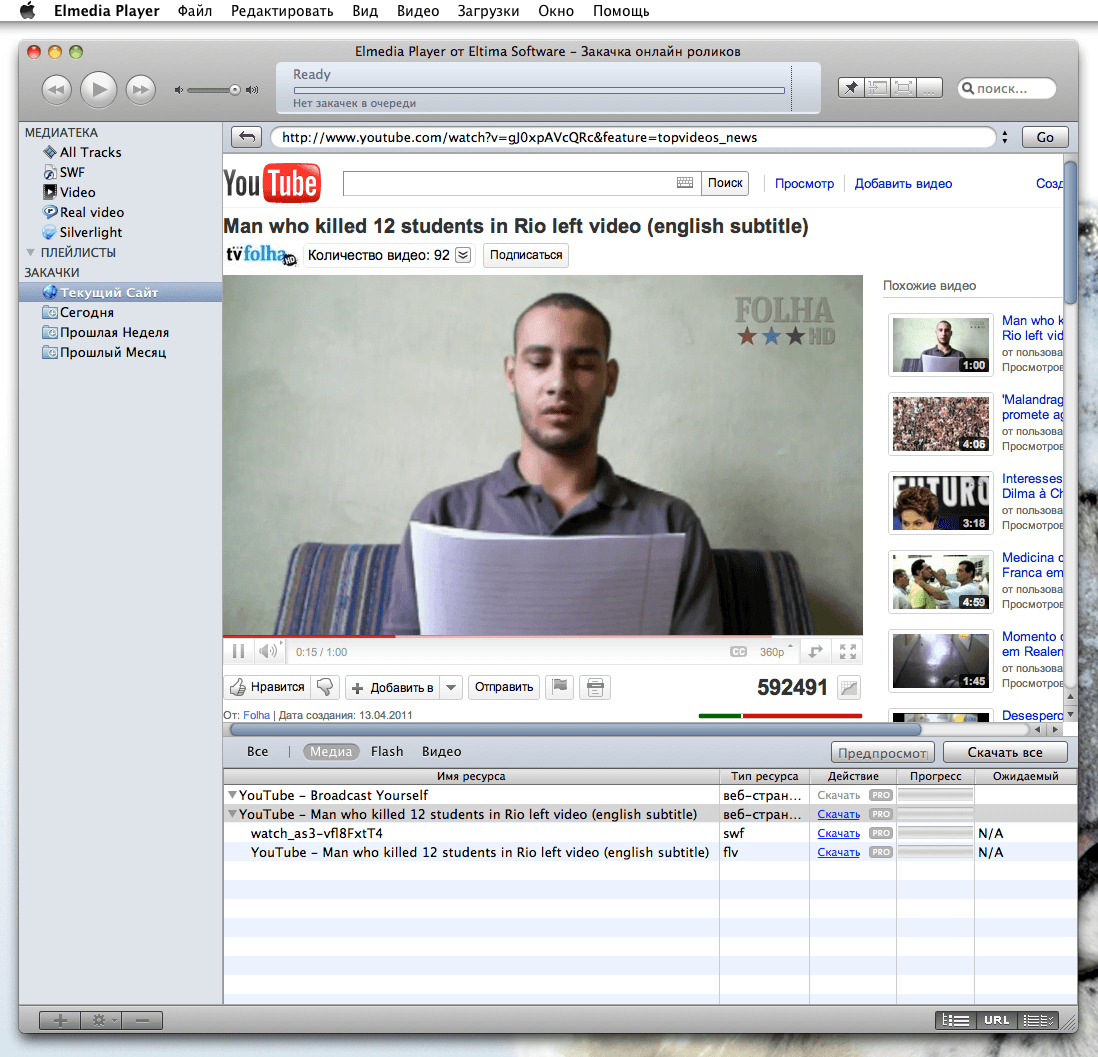Switch video to fullscreen
The image size is (1098, 1057).
tap(847, 651)
